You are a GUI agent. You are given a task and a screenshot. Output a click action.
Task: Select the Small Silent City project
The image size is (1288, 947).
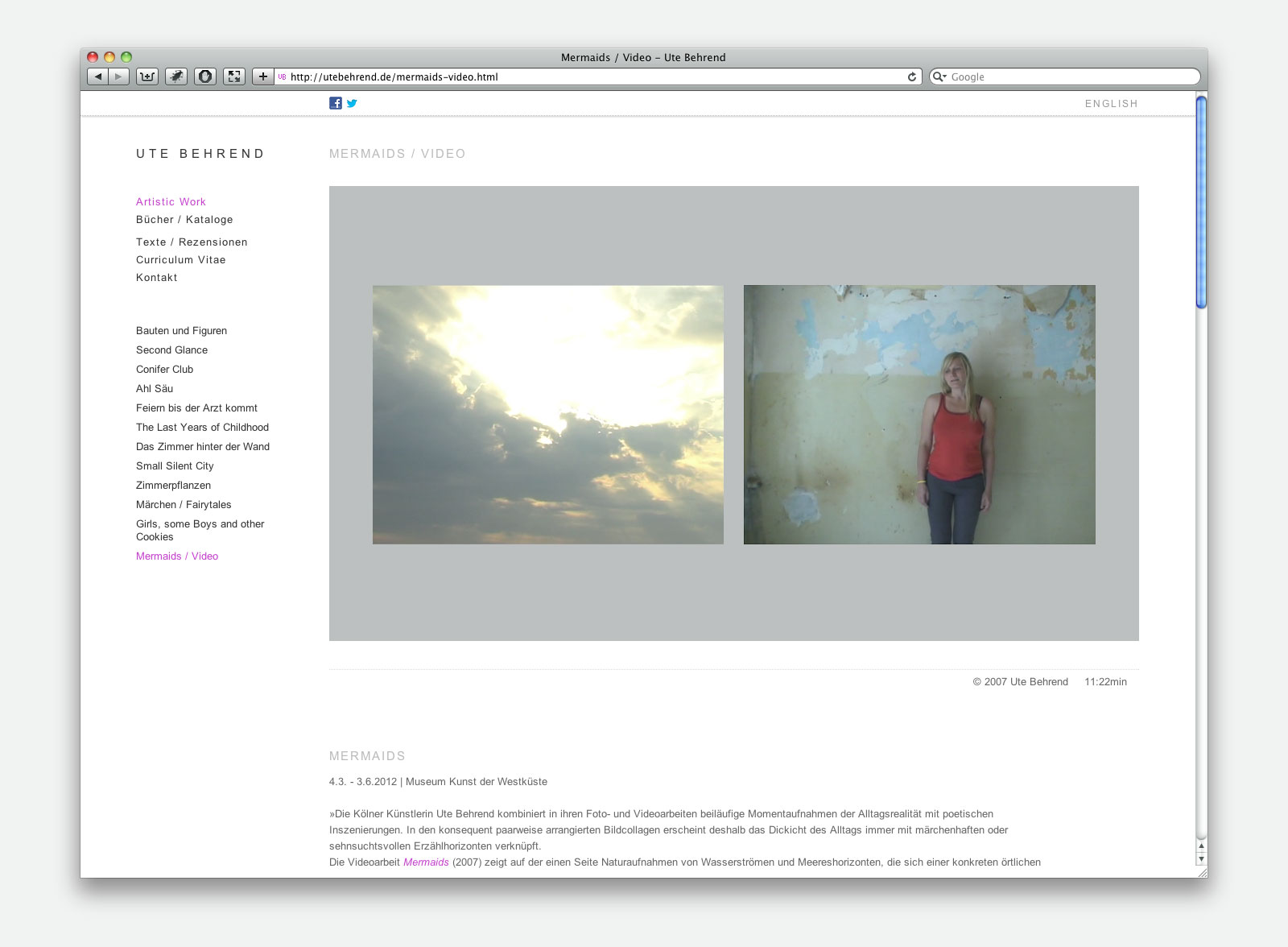coord(175,466)
